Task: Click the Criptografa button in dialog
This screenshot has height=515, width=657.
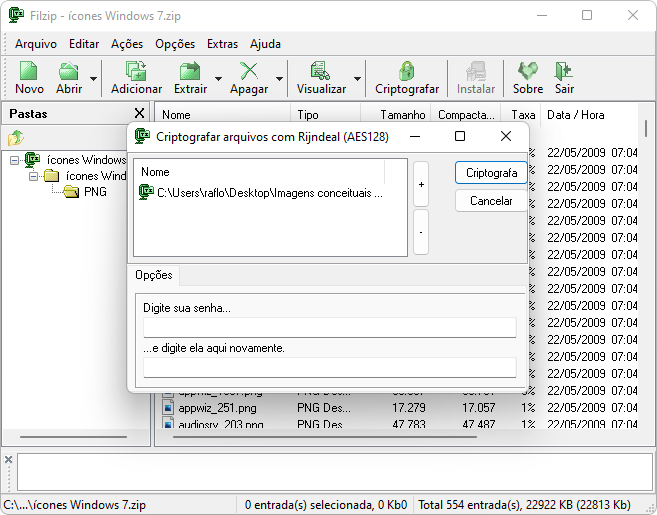Action: coord(491,173)
